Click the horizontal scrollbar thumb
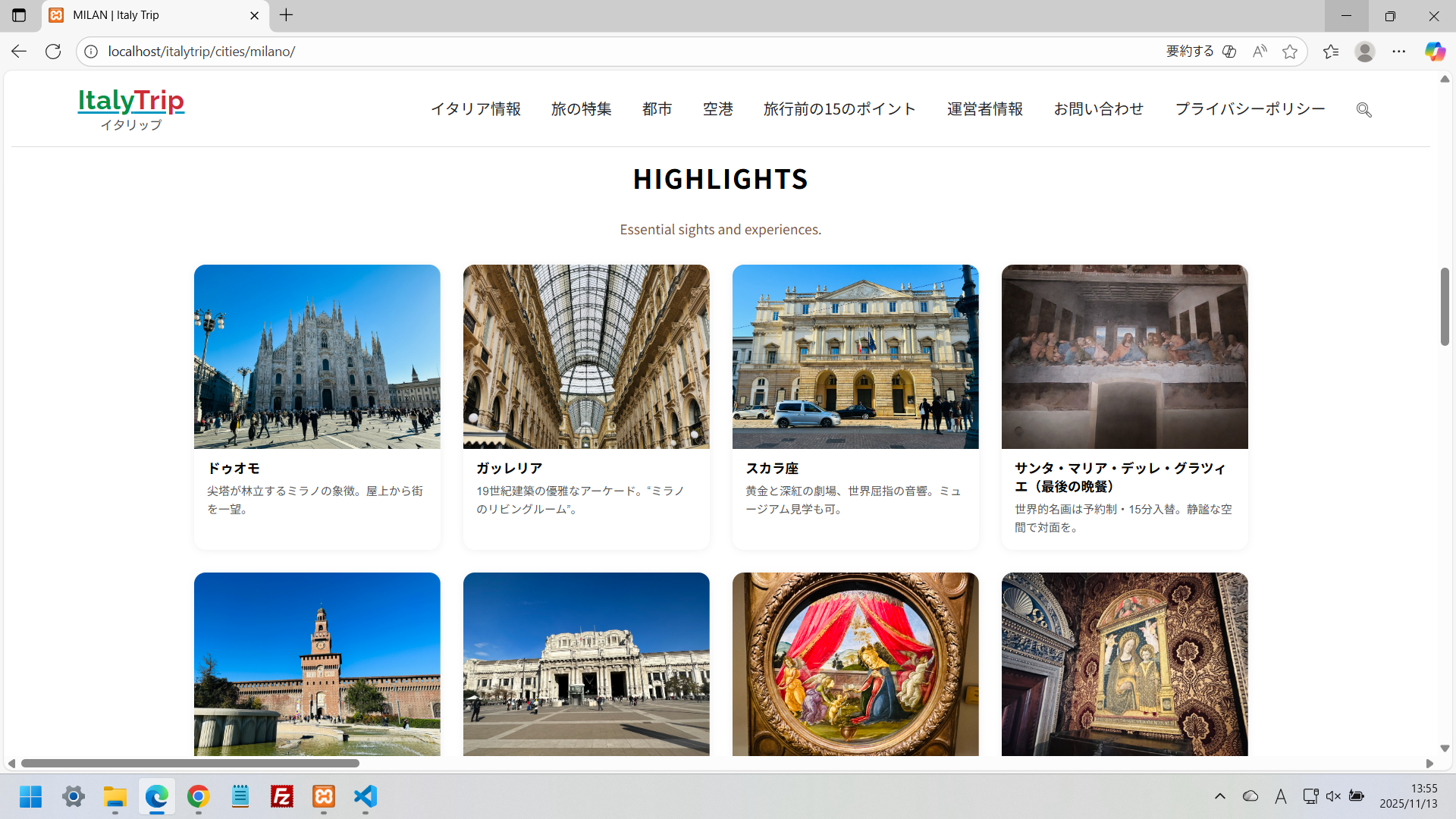The image size is (1456, 819). point(190,764)
